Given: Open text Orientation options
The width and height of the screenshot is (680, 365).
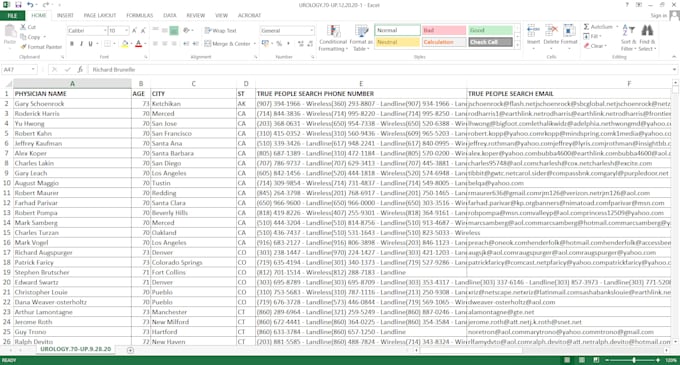Looking at the screenshot, I should (187, 31).
